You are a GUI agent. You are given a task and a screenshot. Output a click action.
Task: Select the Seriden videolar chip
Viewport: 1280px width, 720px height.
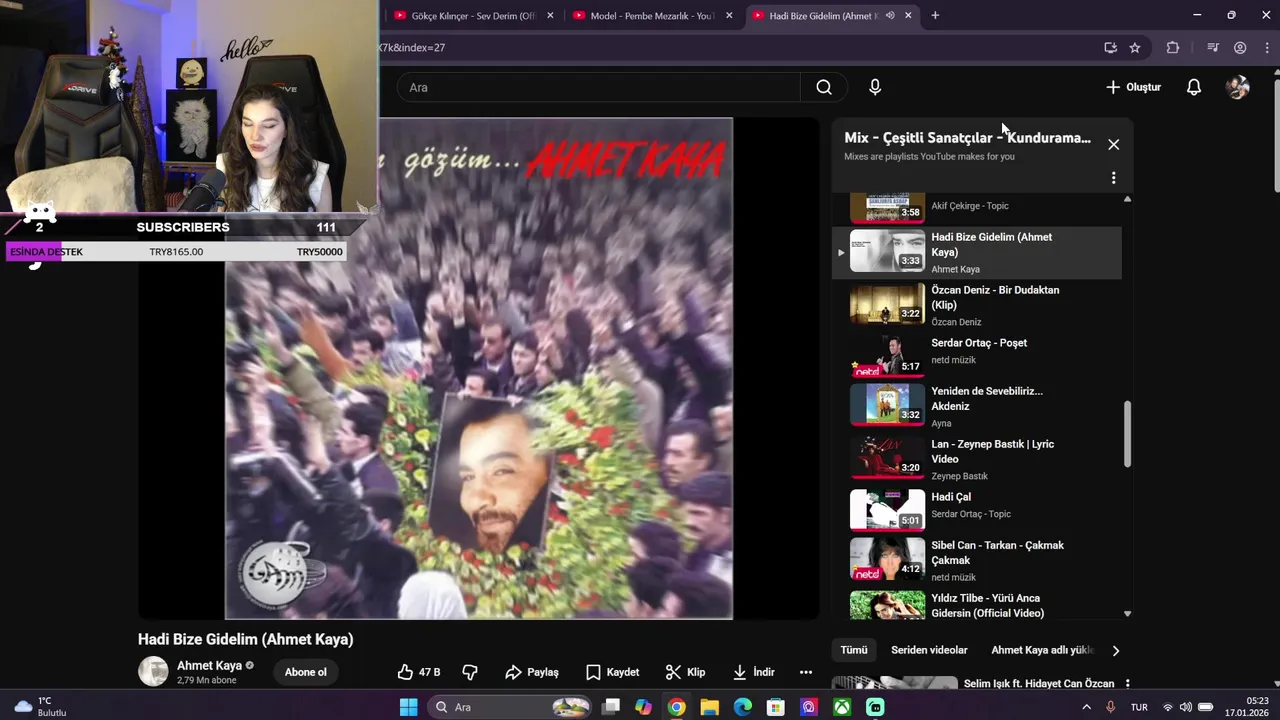(929, 650)
